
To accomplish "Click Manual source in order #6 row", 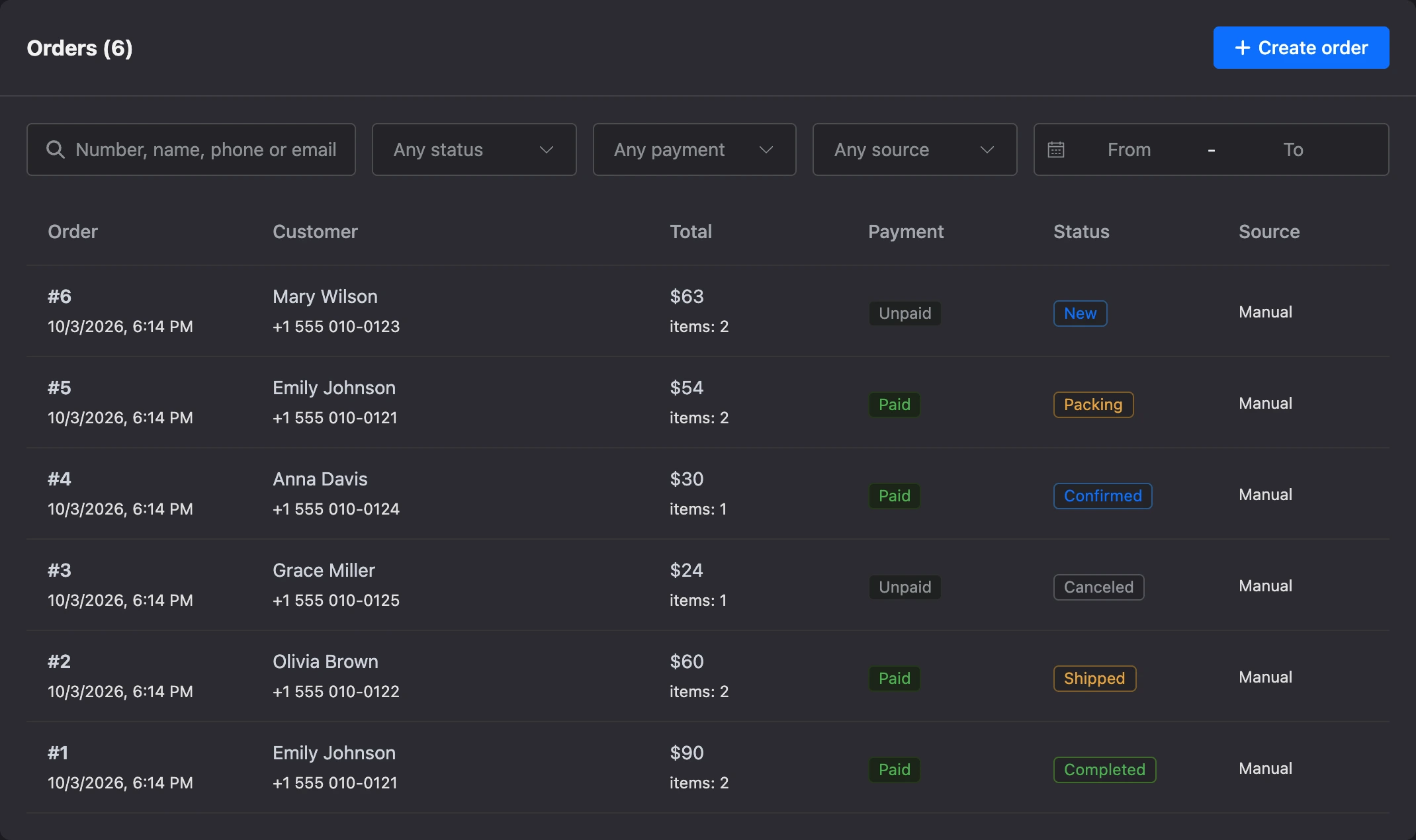I will (x=1265, y=312).
